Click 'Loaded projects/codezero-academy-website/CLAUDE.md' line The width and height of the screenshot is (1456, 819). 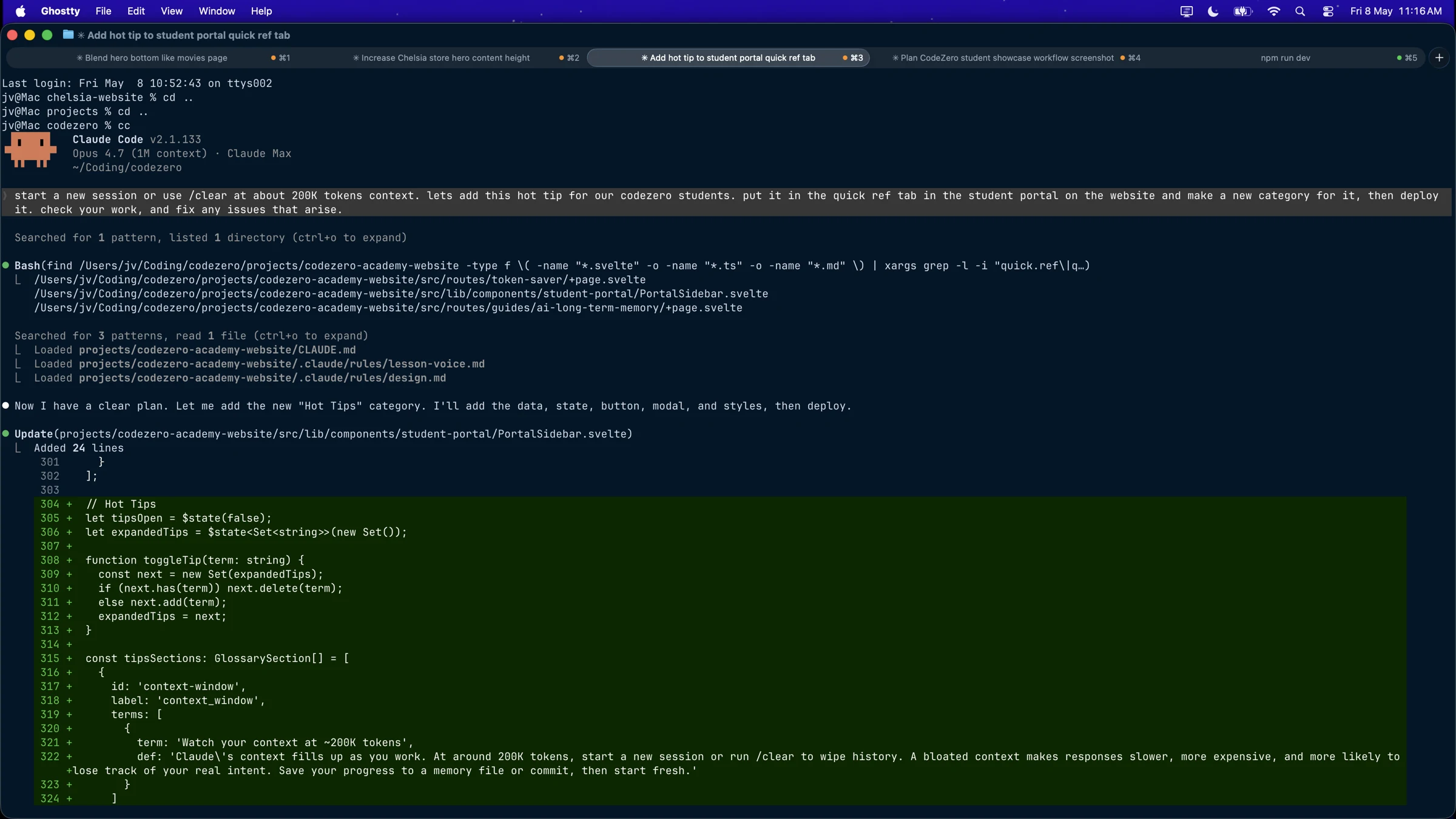coord(195,350)
